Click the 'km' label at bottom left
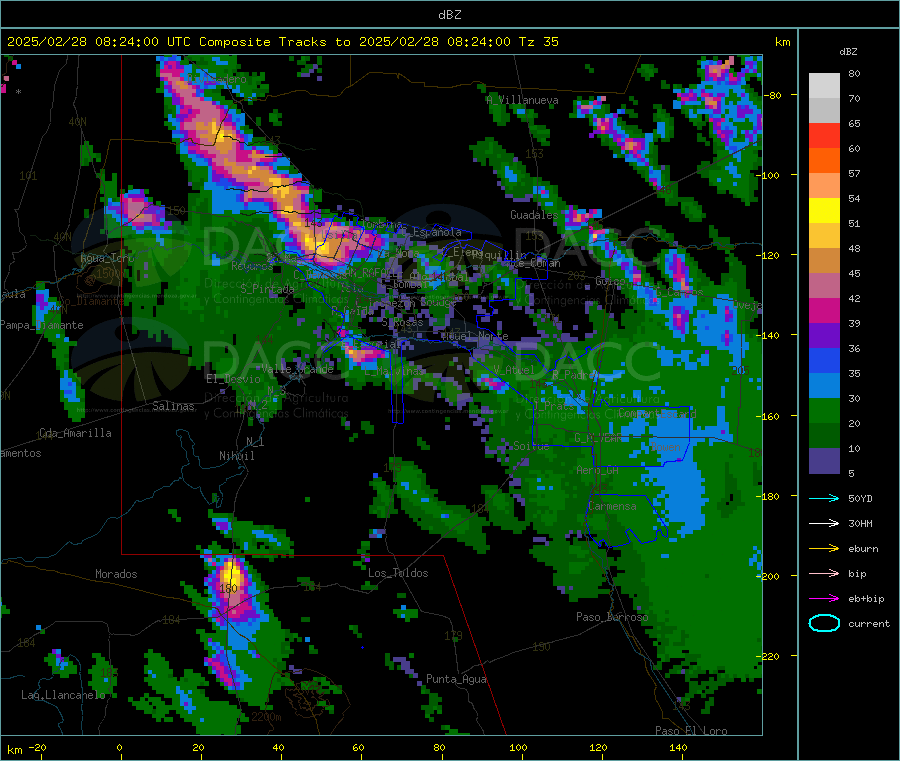This screenshot has height=761, width=900. tap(14, 750)
